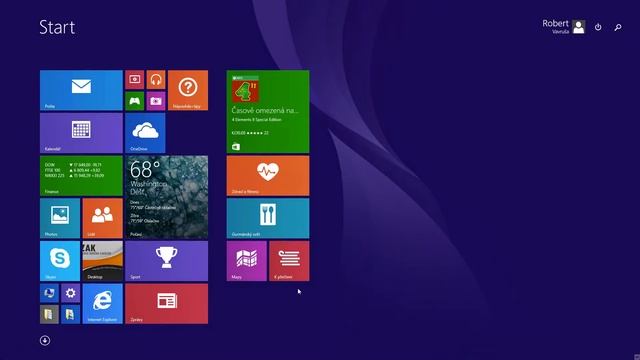Open the Desktop tile
The height and width of the screenshot is (360, 640).
click(102, 261)
